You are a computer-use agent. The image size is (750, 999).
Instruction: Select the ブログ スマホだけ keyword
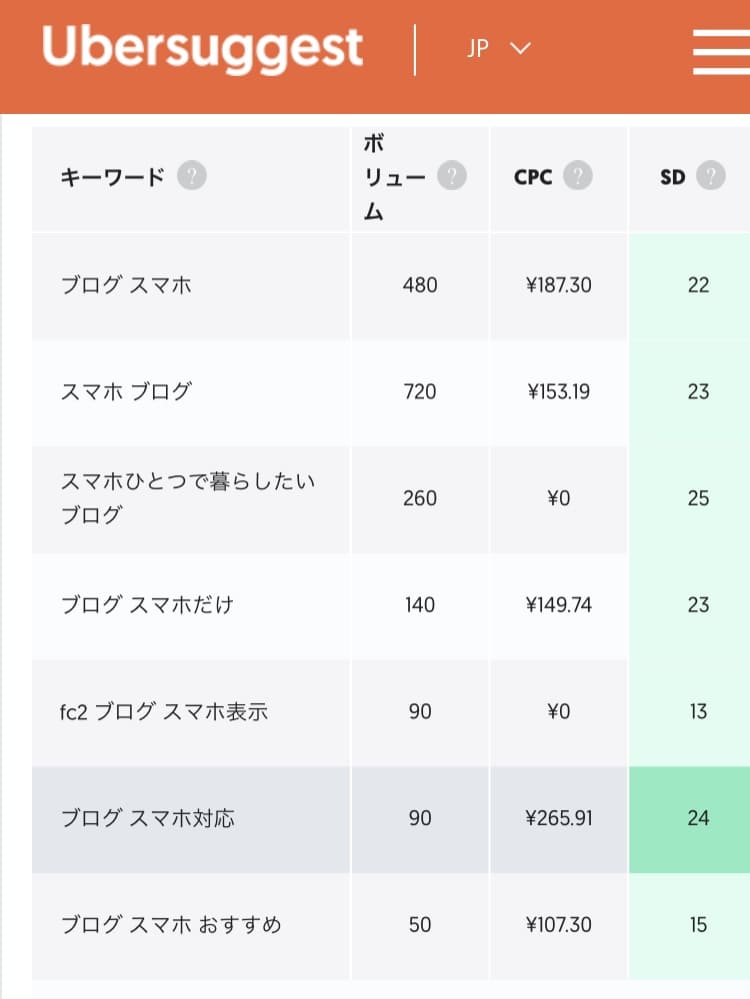click(147, 605)
